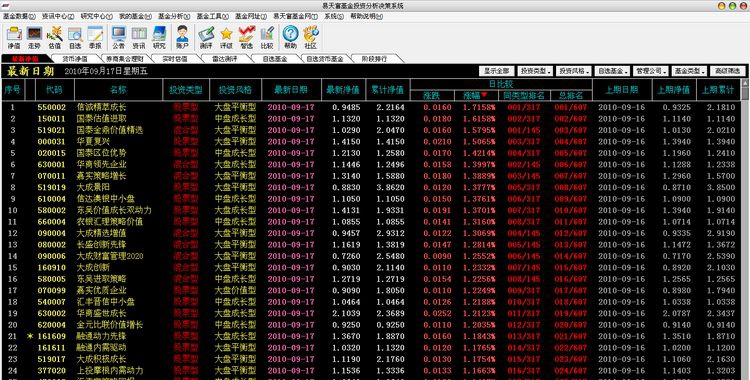Open the 季报 quarterly report icon

95,38
